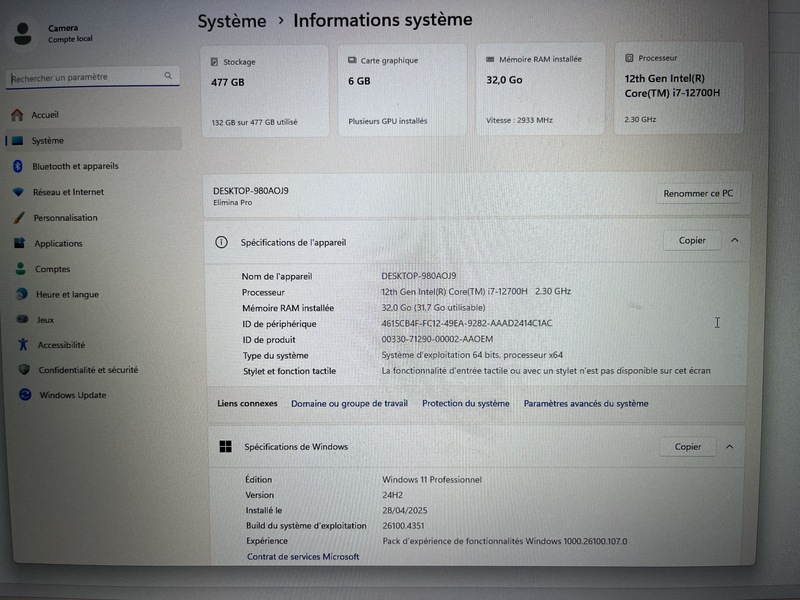
Task: Click the Système monitor icon
Action: (18, 140)
